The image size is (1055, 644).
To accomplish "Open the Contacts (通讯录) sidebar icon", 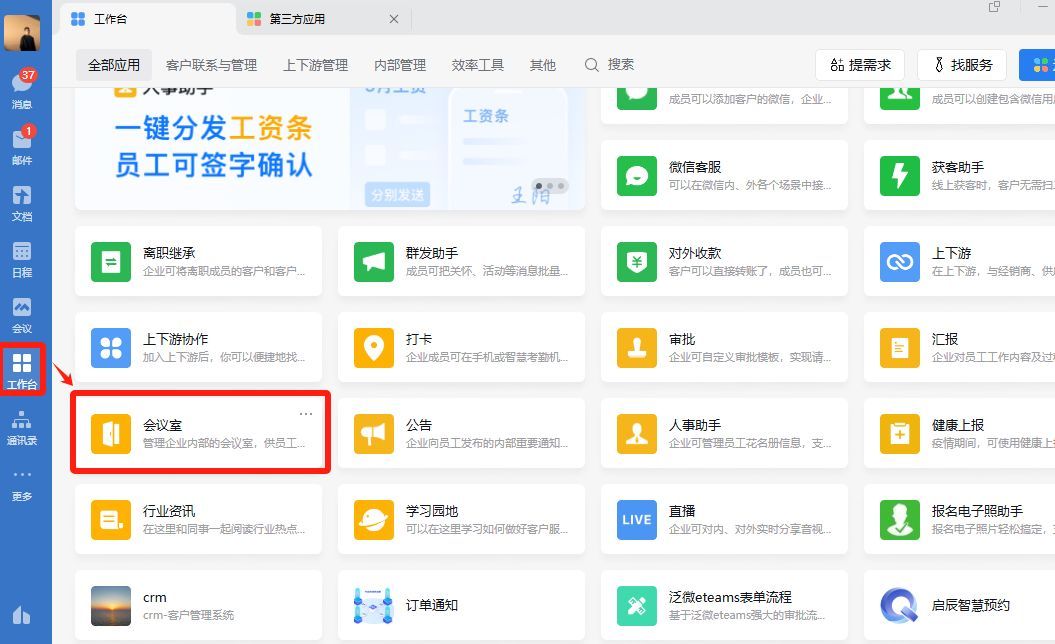I will [21, 426].
